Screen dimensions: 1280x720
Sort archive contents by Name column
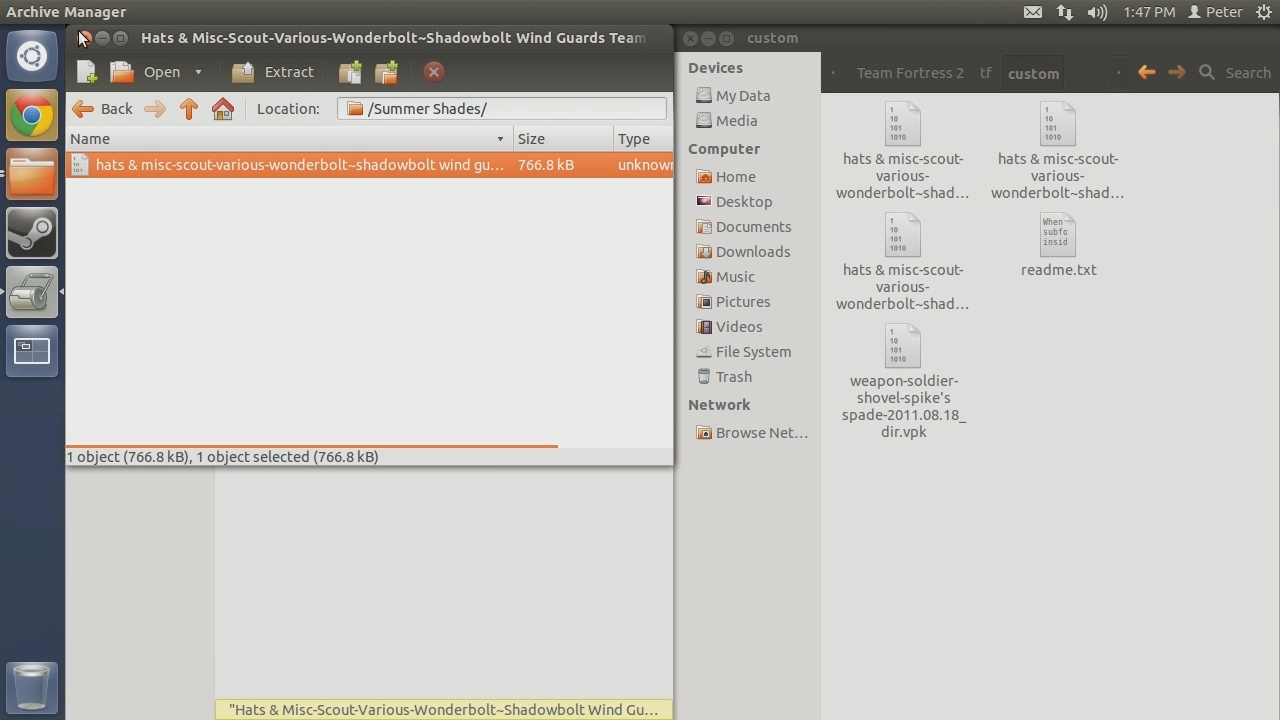[289, 139]
